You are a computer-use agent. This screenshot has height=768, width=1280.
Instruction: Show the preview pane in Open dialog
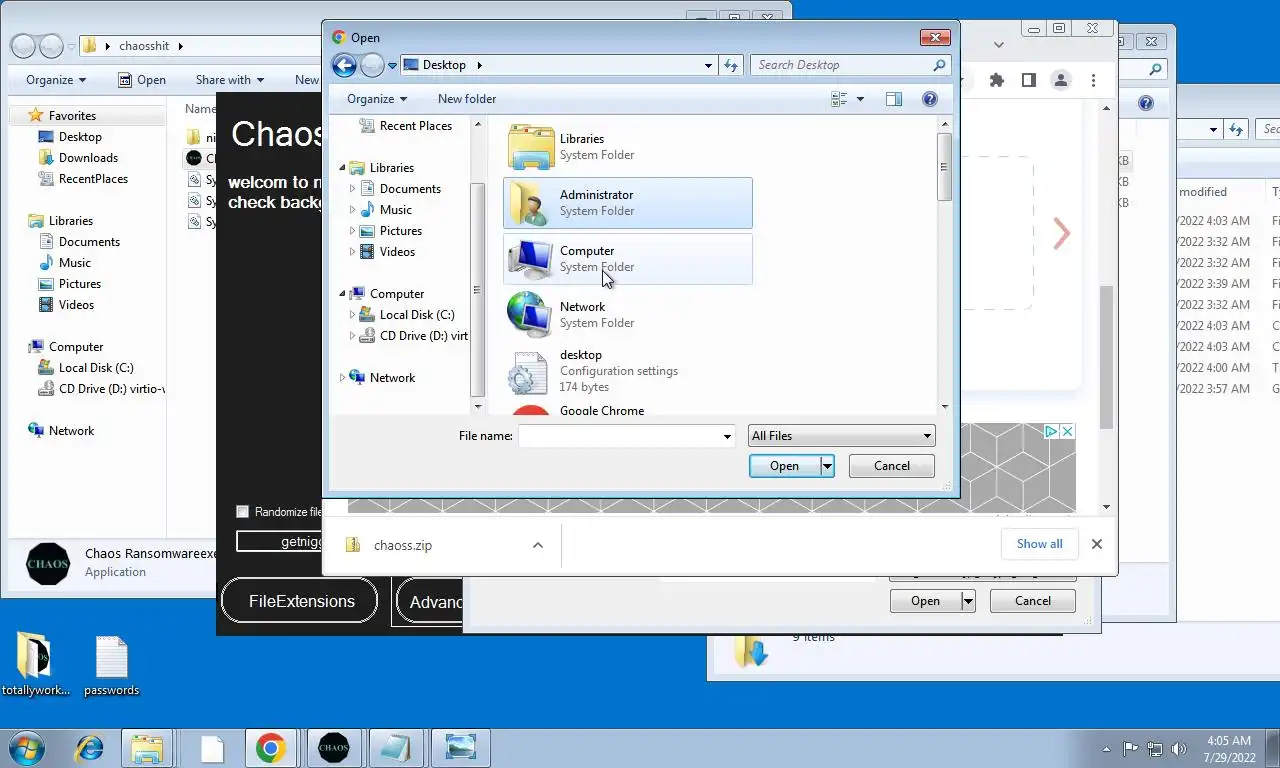[894, 99]
